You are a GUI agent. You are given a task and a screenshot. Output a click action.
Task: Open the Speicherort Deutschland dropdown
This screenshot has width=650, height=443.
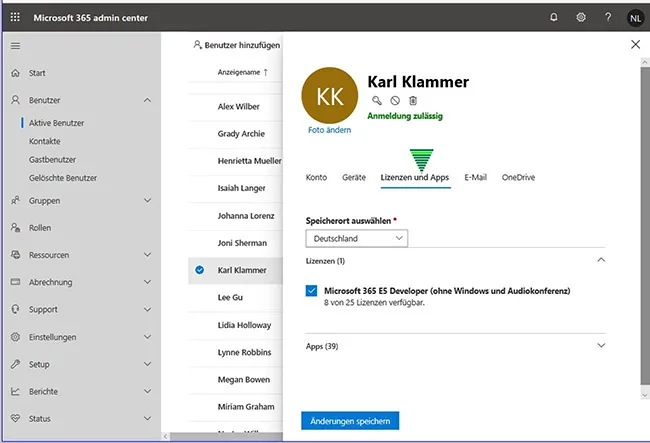[357, 238]
